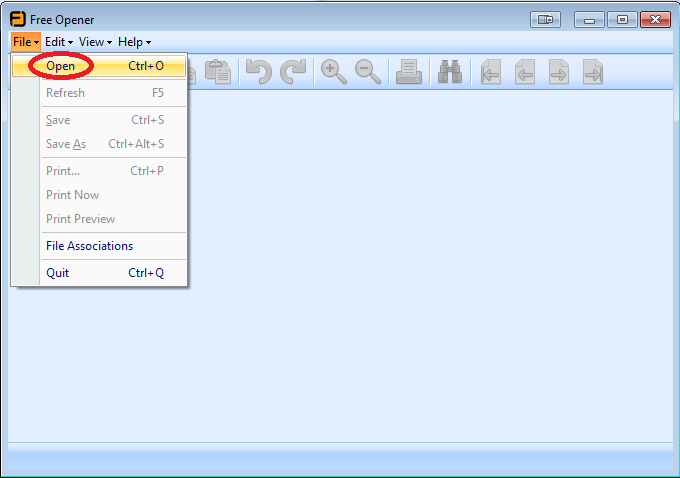This screenshot has width=680, height=478.
Task: Click the Print printer toolbar icon
Action: point(409,72)
